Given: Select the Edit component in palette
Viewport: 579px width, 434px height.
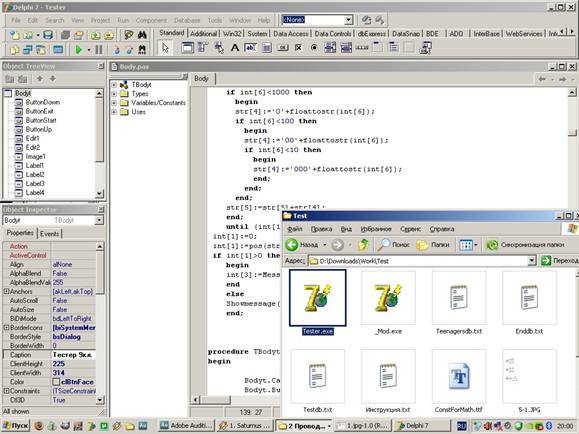Looking at the screenshot, I should [x=250, y=48].
